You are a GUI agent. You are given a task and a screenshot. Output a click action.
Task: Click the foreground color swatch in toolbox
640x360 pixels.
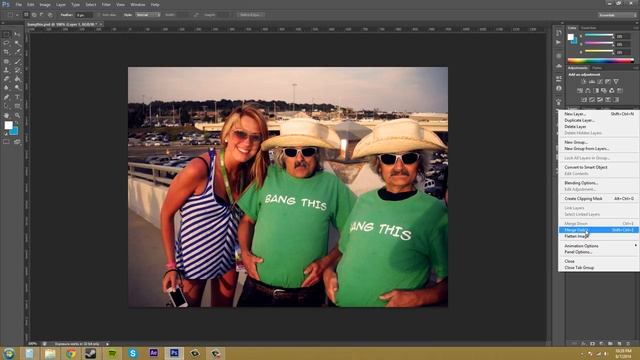[x=9, y=125]
